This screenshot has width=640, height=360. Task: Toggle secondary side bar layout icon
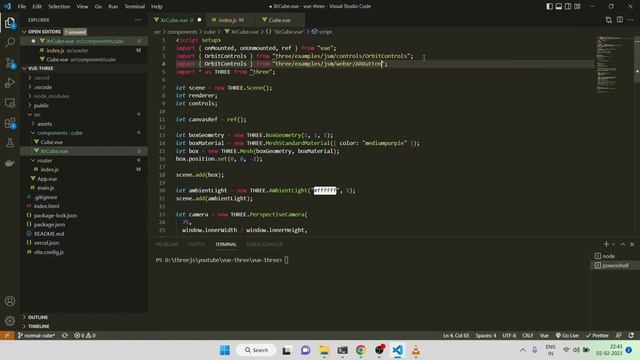click(x=568, y=6)
